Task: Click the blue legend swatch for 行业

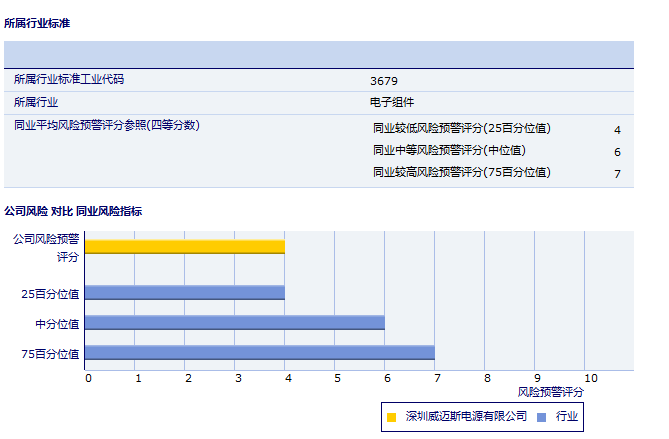Action: [541, 417]
